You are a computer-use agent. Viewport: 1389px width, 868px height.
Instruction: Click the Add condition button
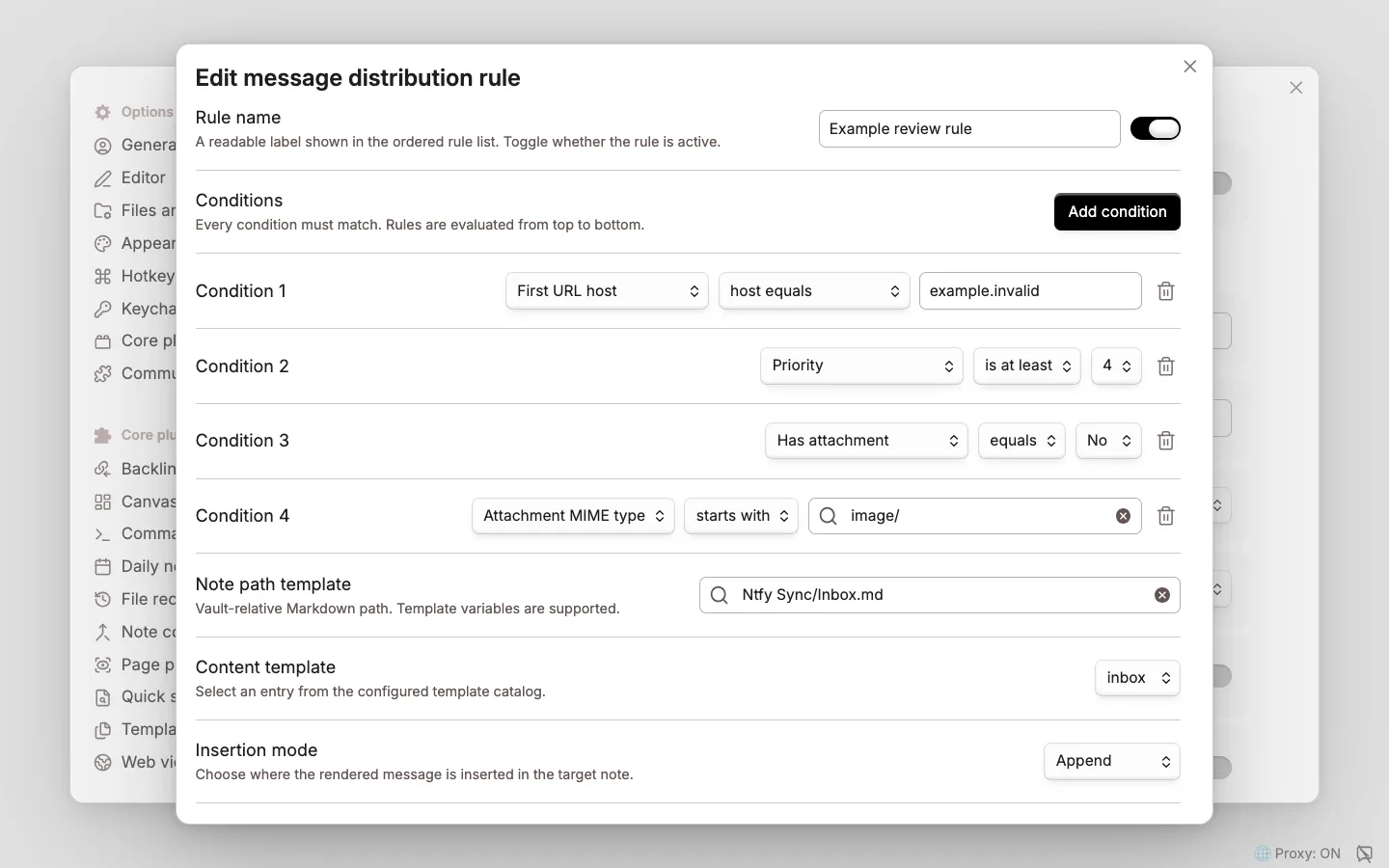click(x=1117, y=212)
